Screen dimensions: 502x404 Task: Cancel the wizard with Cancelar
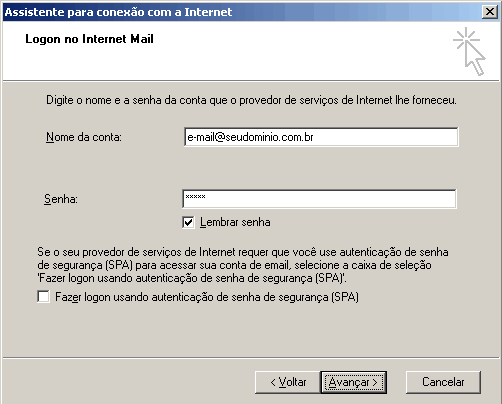(443, 382)
